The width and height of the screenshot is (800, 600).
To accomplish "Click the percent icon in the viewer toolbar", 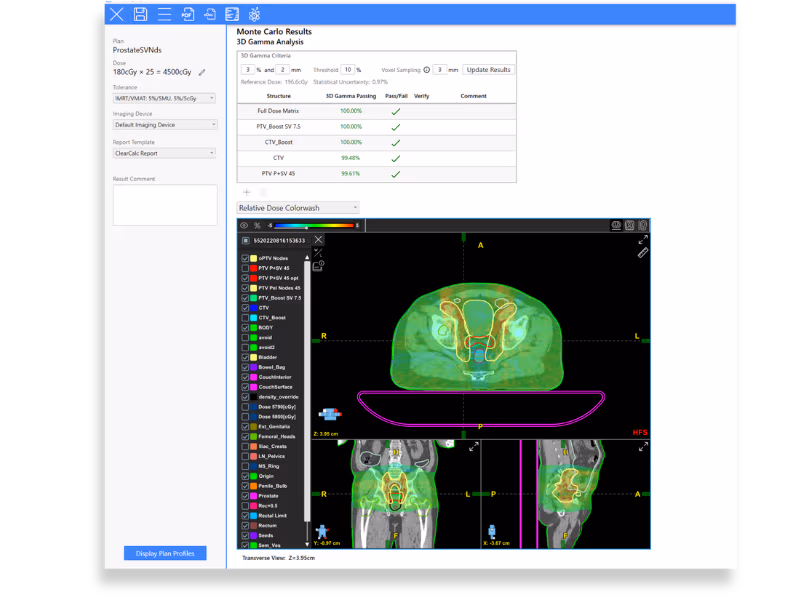I will [257, 226].
